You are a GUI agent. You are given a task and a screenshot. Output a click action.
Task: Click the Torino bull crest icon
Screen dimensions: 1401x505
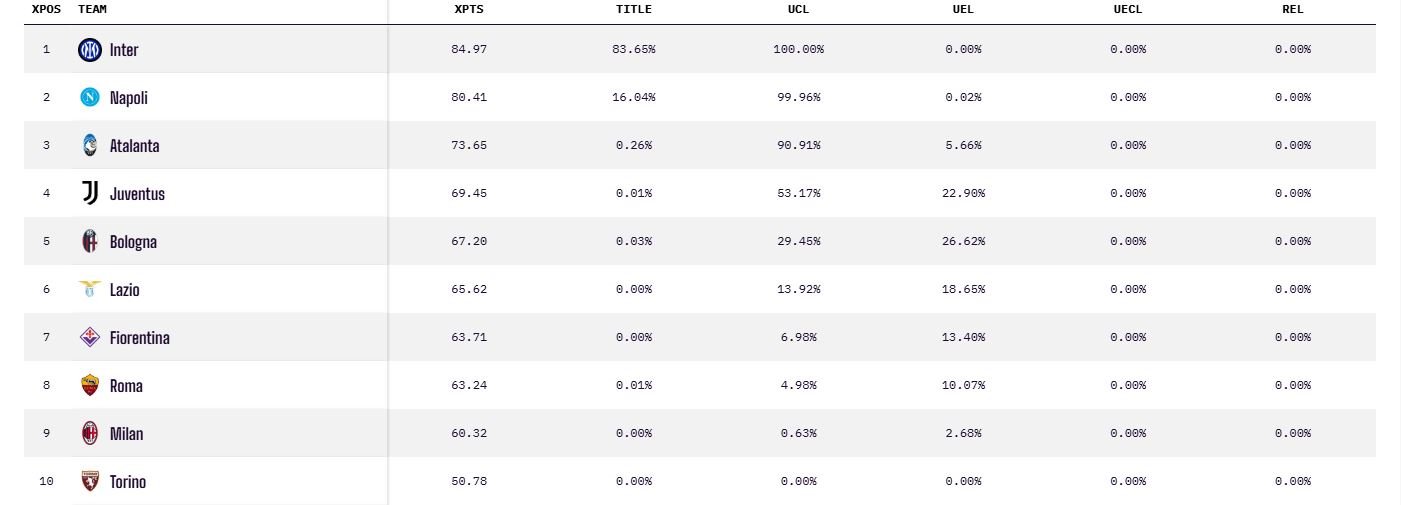pos(90,481)
